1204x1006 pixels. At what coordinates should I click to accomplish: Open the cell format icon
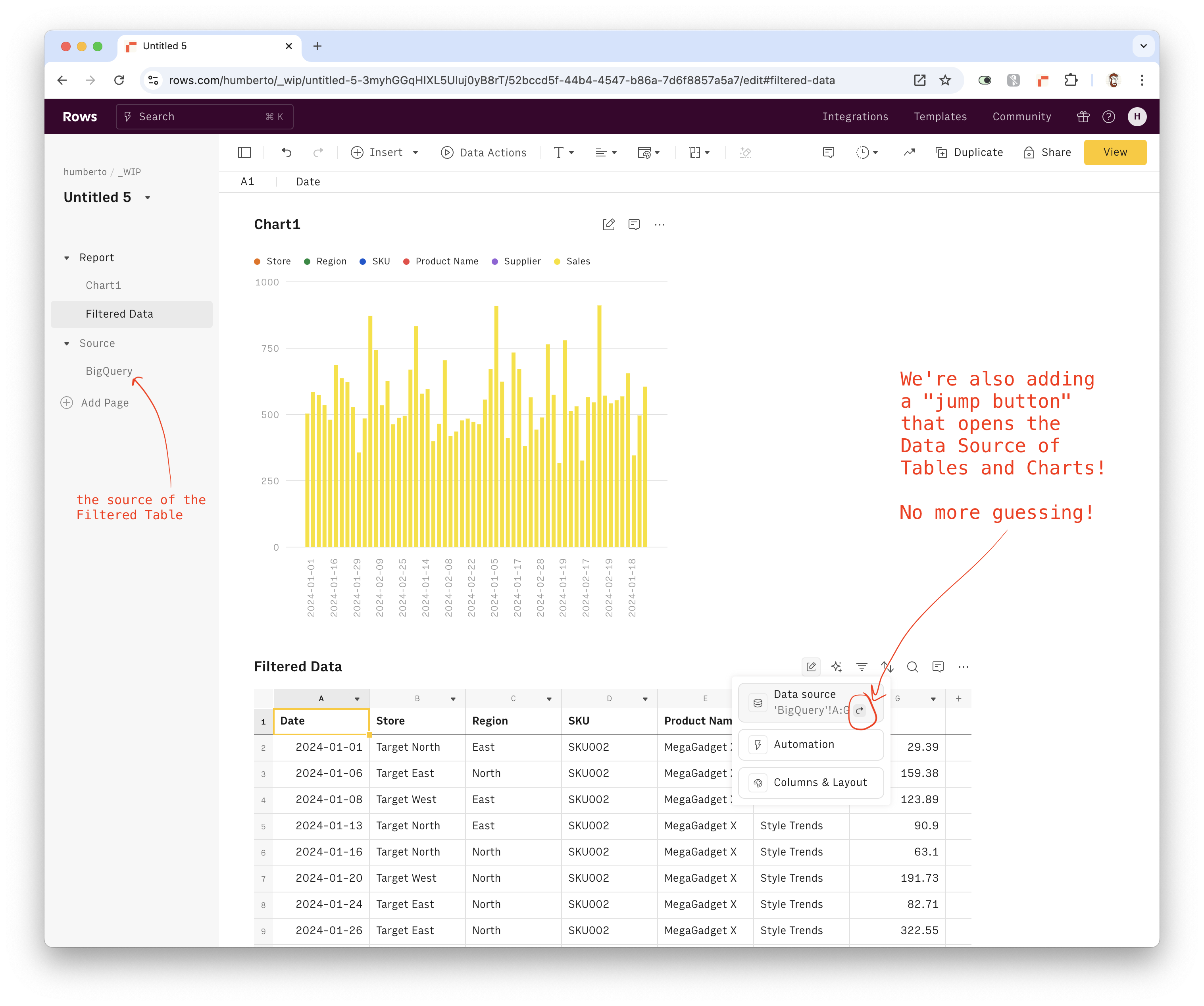coord(648,152)
